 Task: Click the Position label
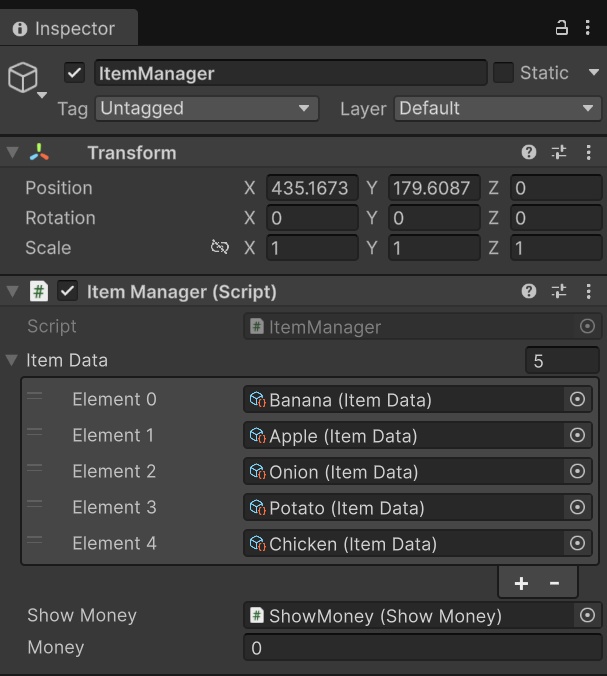click(59, 188)
